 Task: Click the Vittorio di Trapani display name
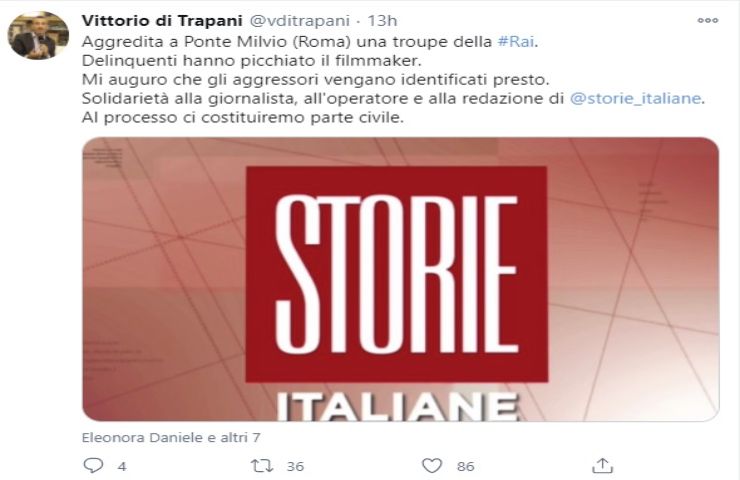coord(162,21)
